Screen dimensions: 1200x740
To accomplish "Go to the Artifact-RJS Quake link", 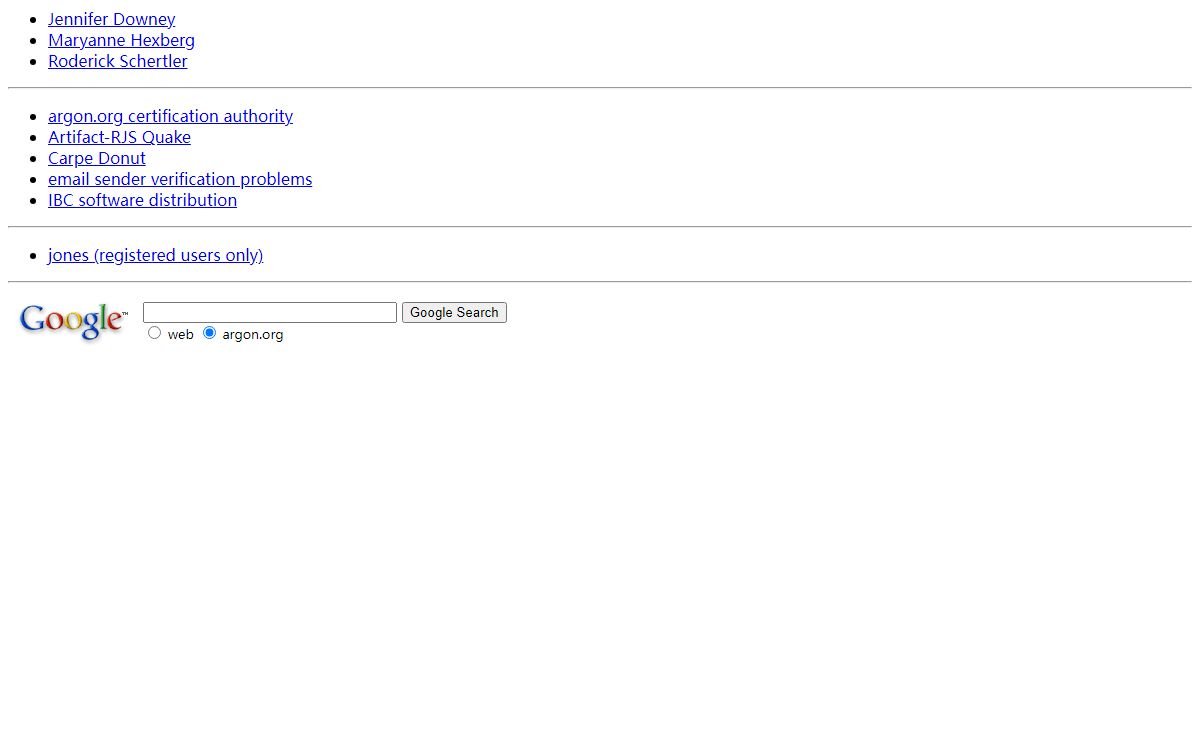I will pos(119,137).
